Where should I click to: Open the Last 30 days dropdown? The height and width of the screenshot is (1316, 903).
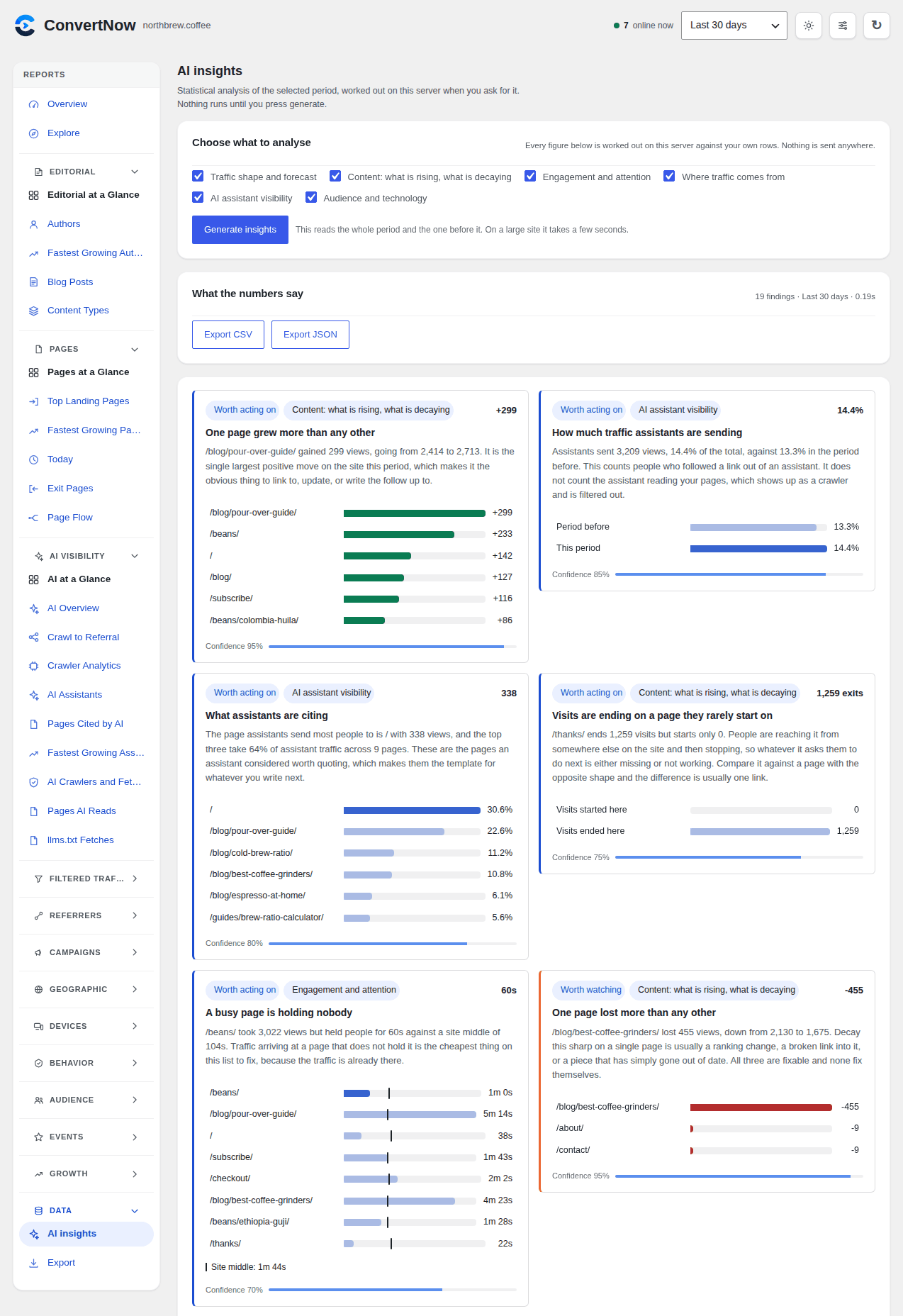click(734, 26)
